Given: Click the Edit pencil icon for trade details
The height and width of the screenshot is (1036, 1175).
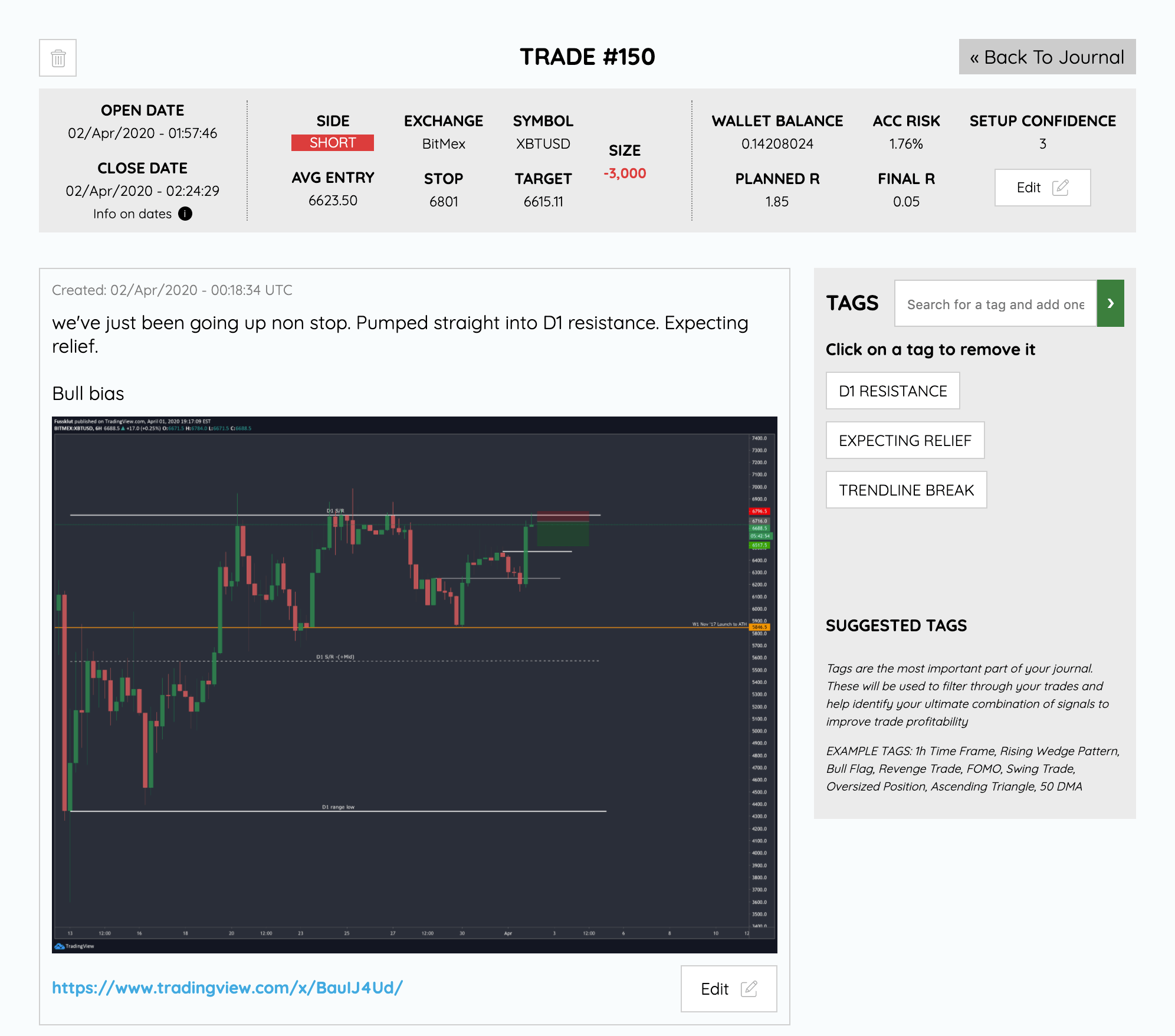Looking at the screenshot, I should click(x=1062, y=187).
